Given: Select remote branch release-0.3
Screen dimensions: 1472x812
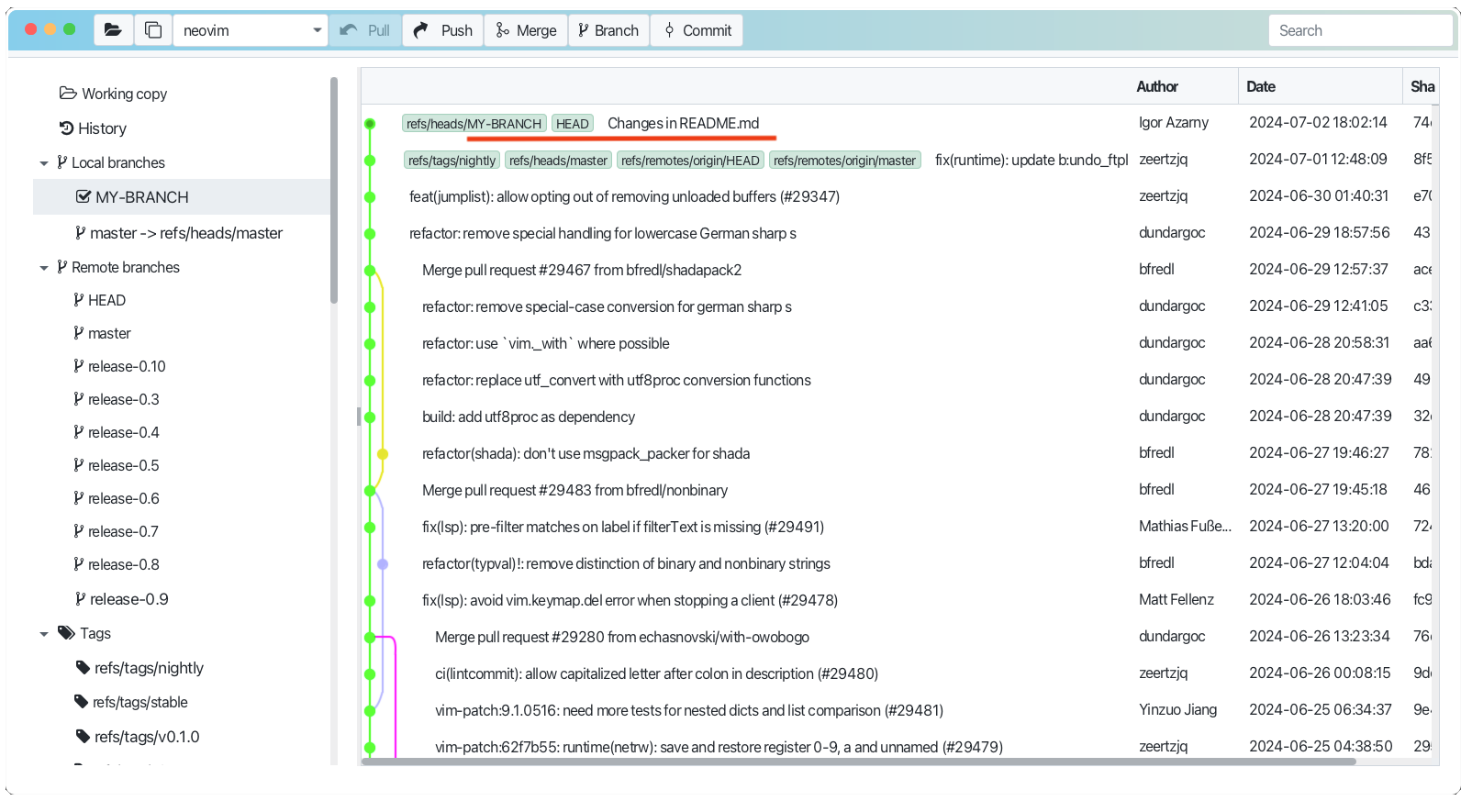Looking at the screenshot, I should (x=117, y=399).
